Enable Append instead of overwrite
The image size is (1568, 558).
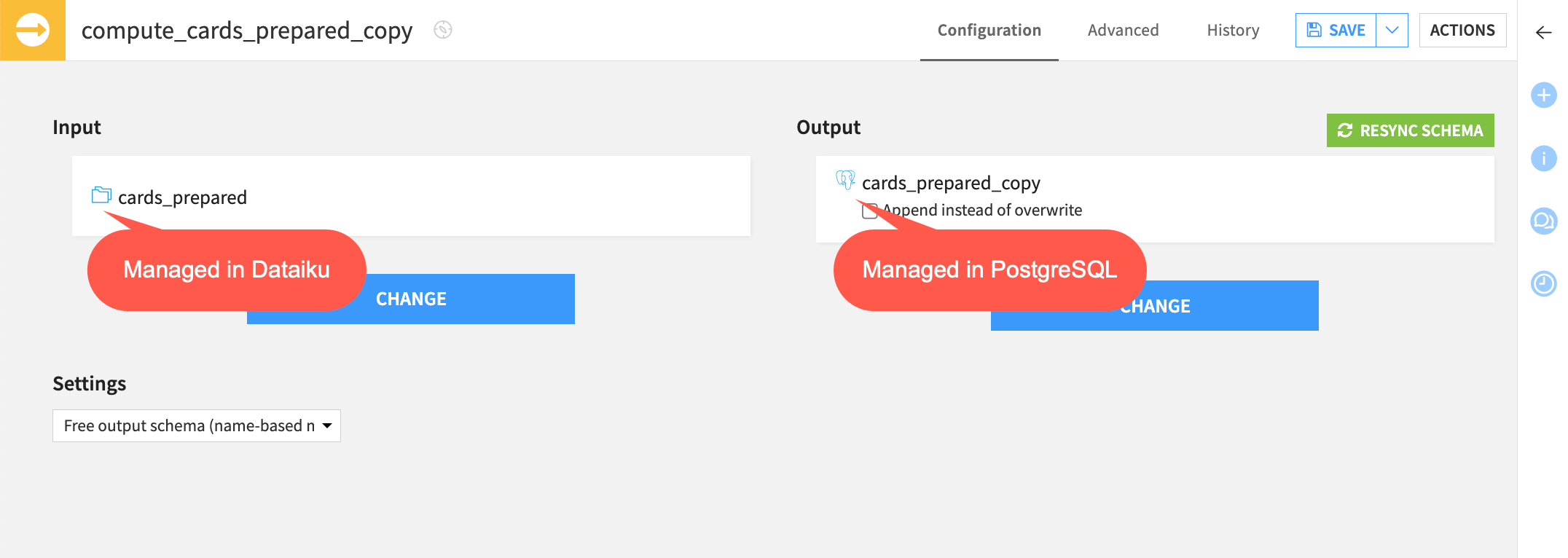click(869, 211)
